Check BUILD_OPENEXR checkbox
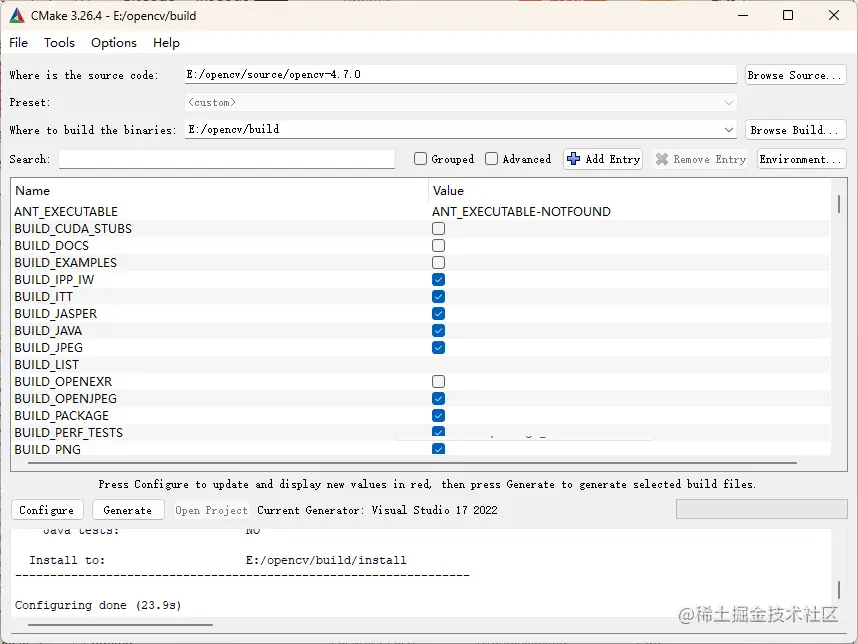 [438, 381]
